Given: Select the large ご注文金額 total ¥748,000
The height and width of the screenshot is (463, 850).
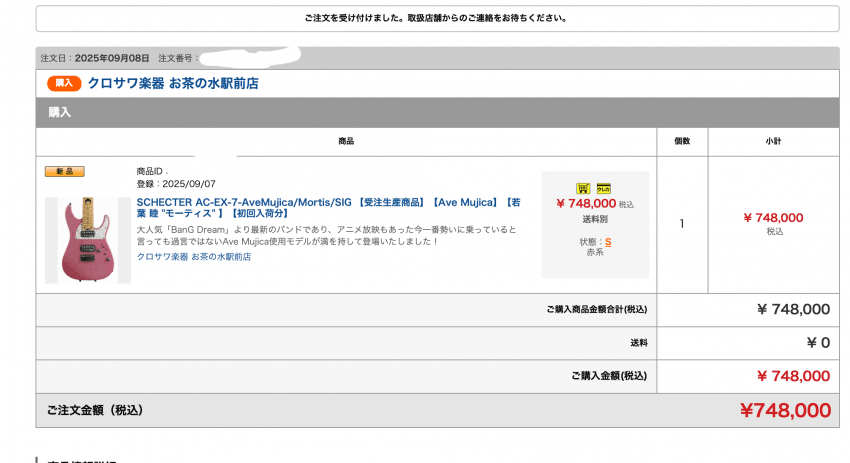Looking at the screenshot, I should coord(785,410).
